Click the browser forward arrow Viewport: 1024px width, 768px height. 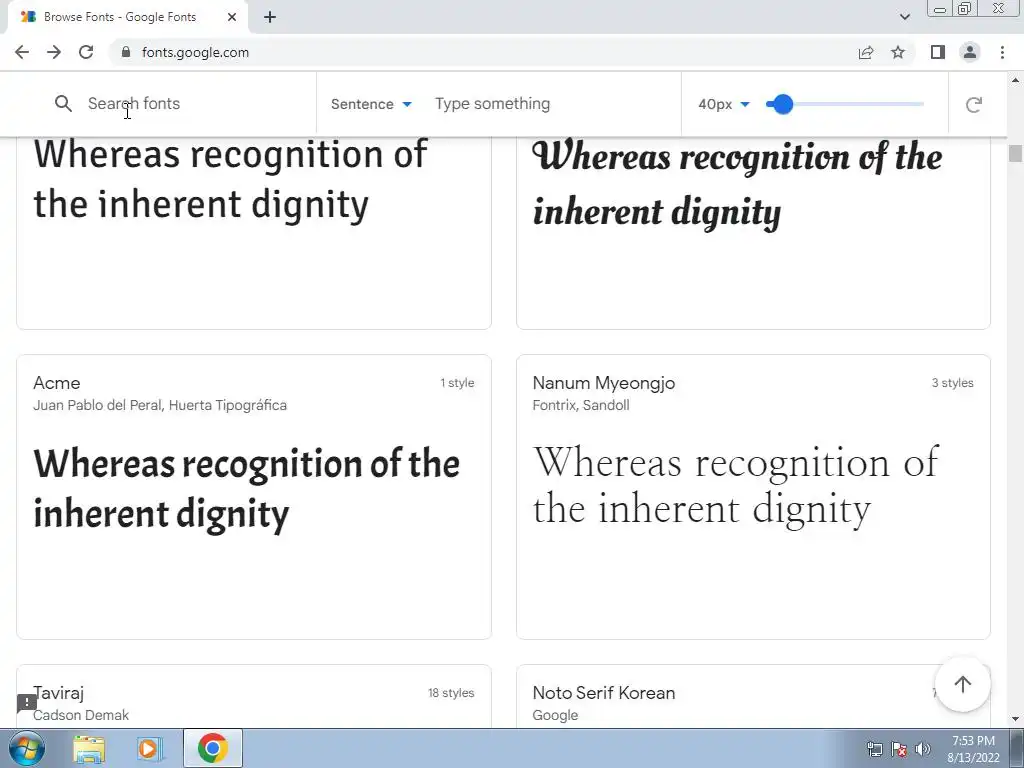click(x=54, y=52)
